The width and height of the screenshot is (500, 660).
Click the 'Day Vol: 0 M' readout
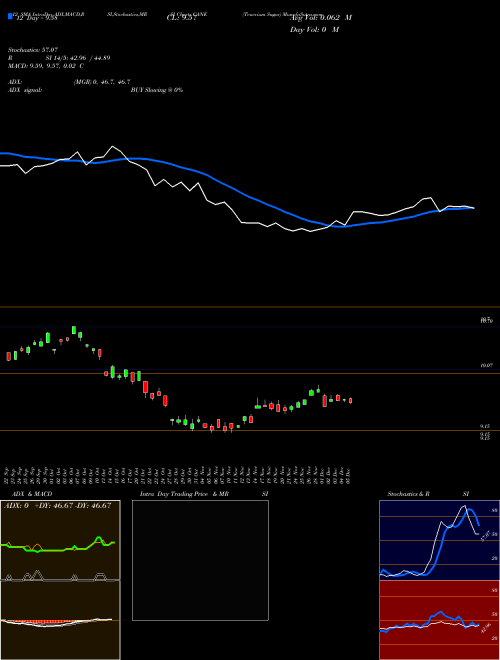pyautogui.click(x=314, y=29)
